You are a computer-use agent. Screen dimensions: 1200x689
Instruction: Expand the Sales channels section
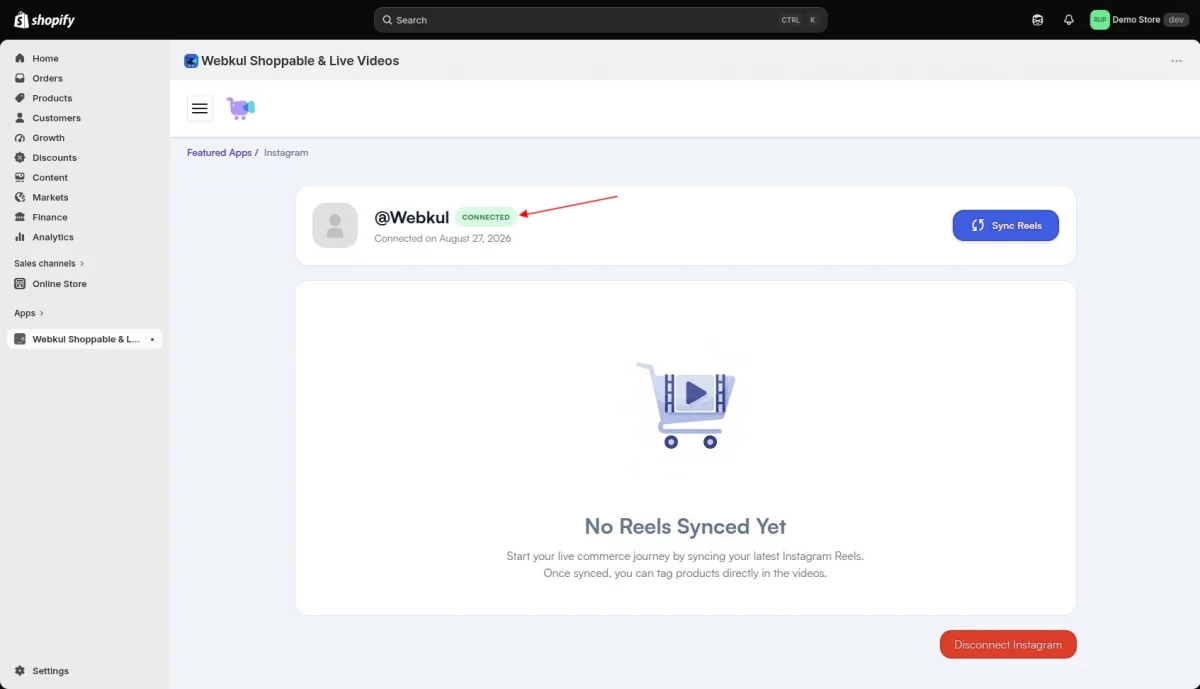[49, 264]
